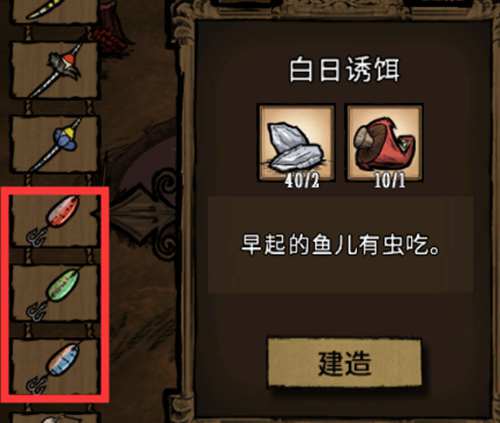This screenshot has width=500, height=423.
Task: Click the flint ingredient slot showing 40/2
Action: 297,143
